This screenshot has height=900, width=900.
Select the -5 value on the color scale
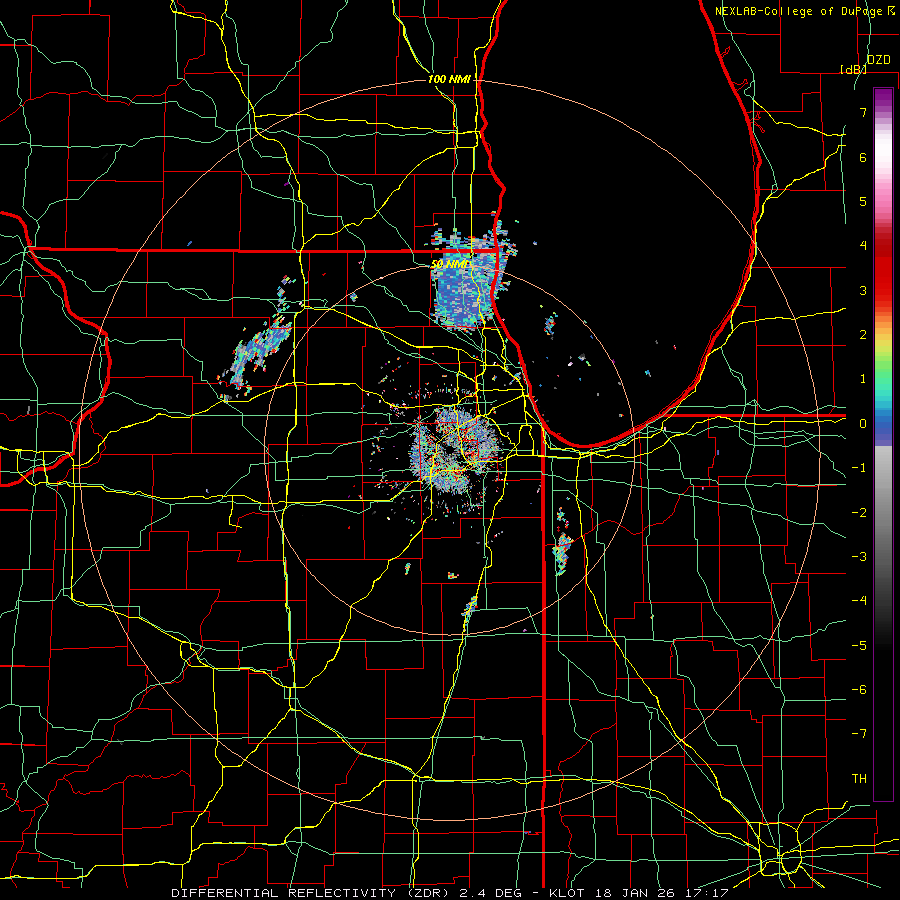859,645
